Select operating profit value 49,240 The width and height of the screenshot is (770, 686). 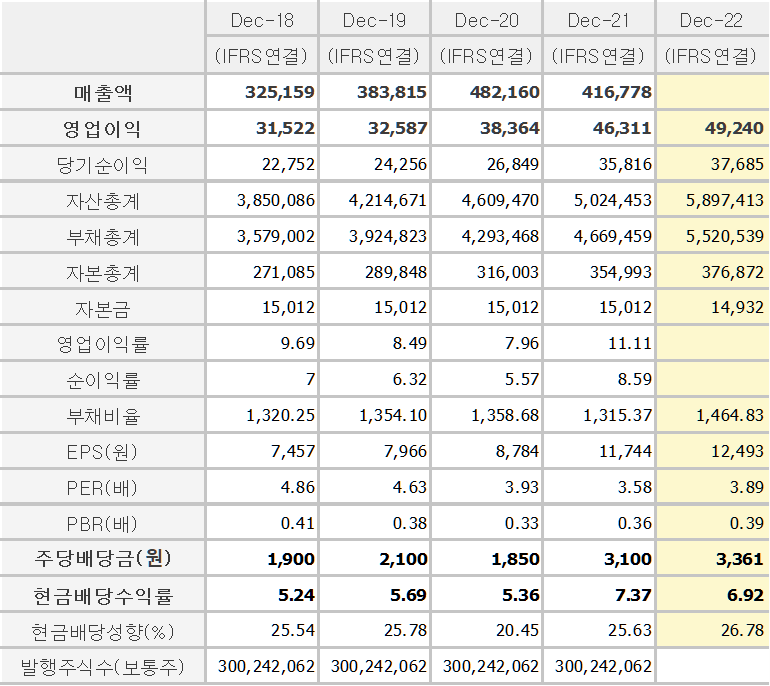point(734,128)
